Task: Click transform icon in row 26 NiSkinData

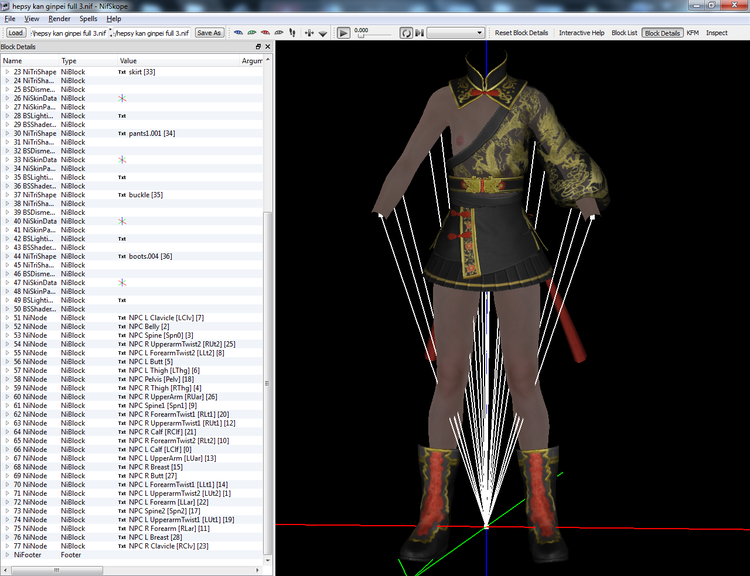Action: point(122,98)
